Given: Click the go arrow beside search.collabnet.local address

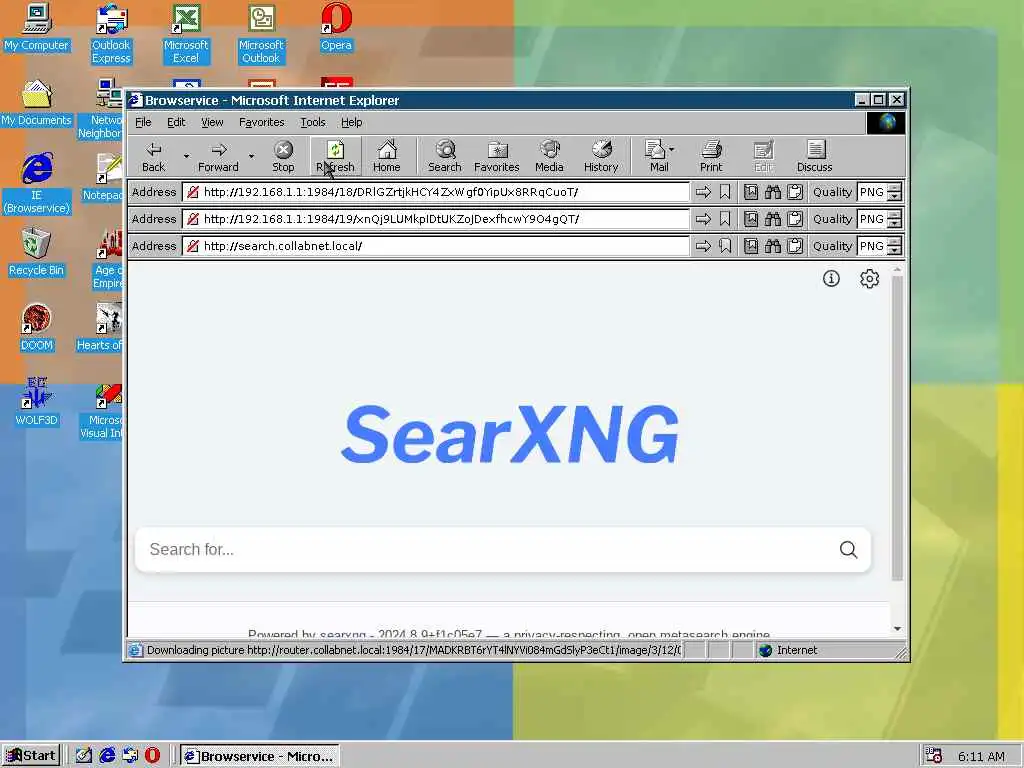Looking at the screenshot, I should 703,246.
